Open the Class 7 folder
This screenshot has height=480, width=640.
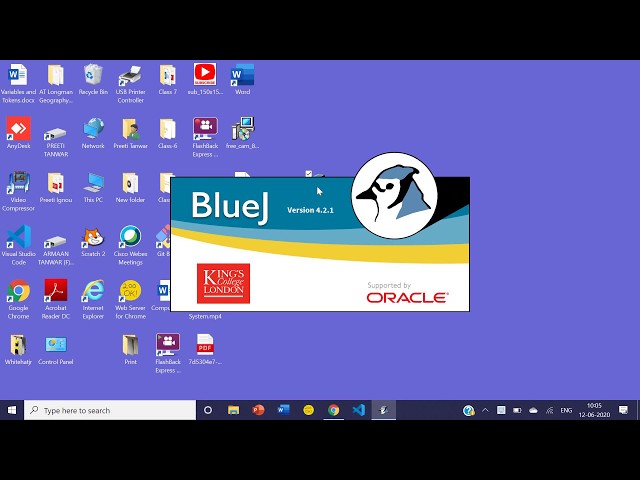[x=168, y=80]
